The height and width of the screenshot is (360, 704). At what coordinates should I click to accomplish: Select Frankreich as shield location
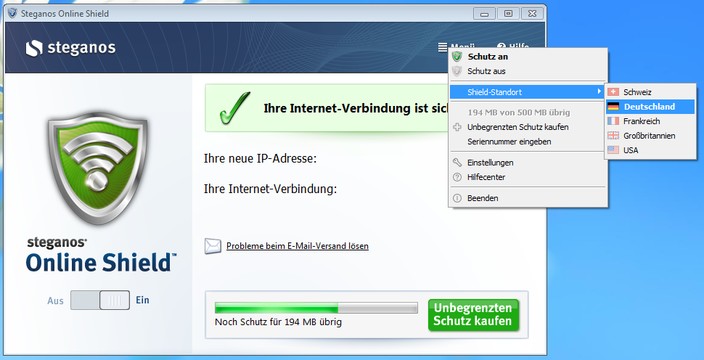coord(650,121)
